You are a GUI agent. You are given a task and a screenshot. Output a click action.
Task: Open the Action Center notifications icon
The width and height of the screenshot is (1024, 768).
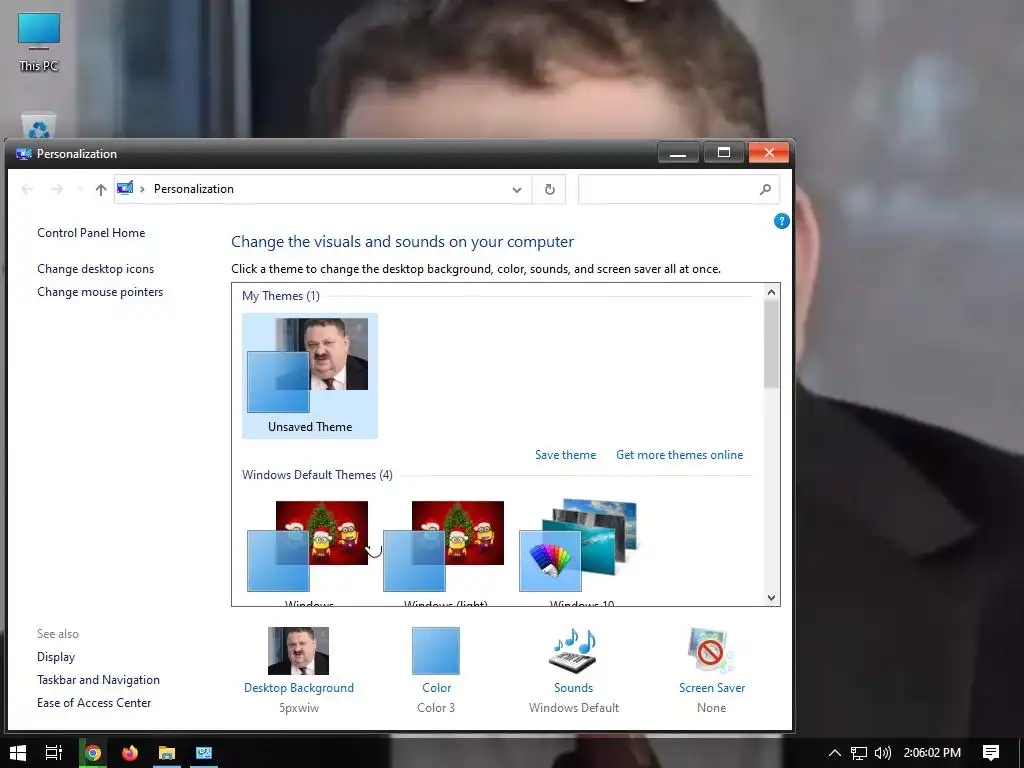(x=991, y=753)
